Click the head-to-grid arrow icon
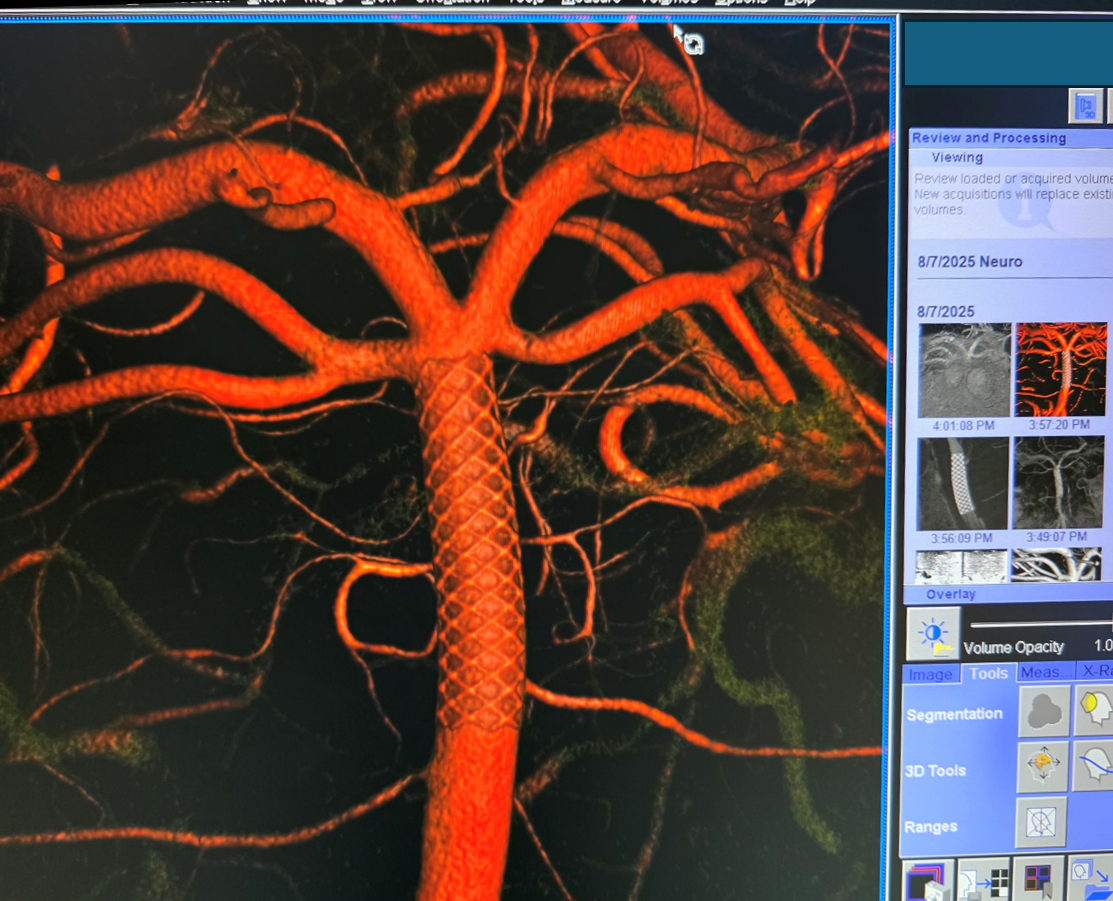Screen dimensions: 1113x901 coord(983,881)
